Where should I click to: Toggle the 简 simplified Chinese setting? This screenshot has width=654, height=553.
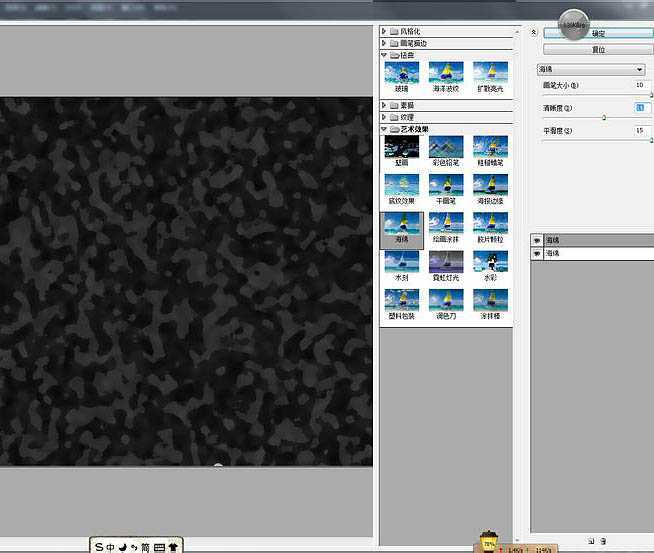pos(145,547)
